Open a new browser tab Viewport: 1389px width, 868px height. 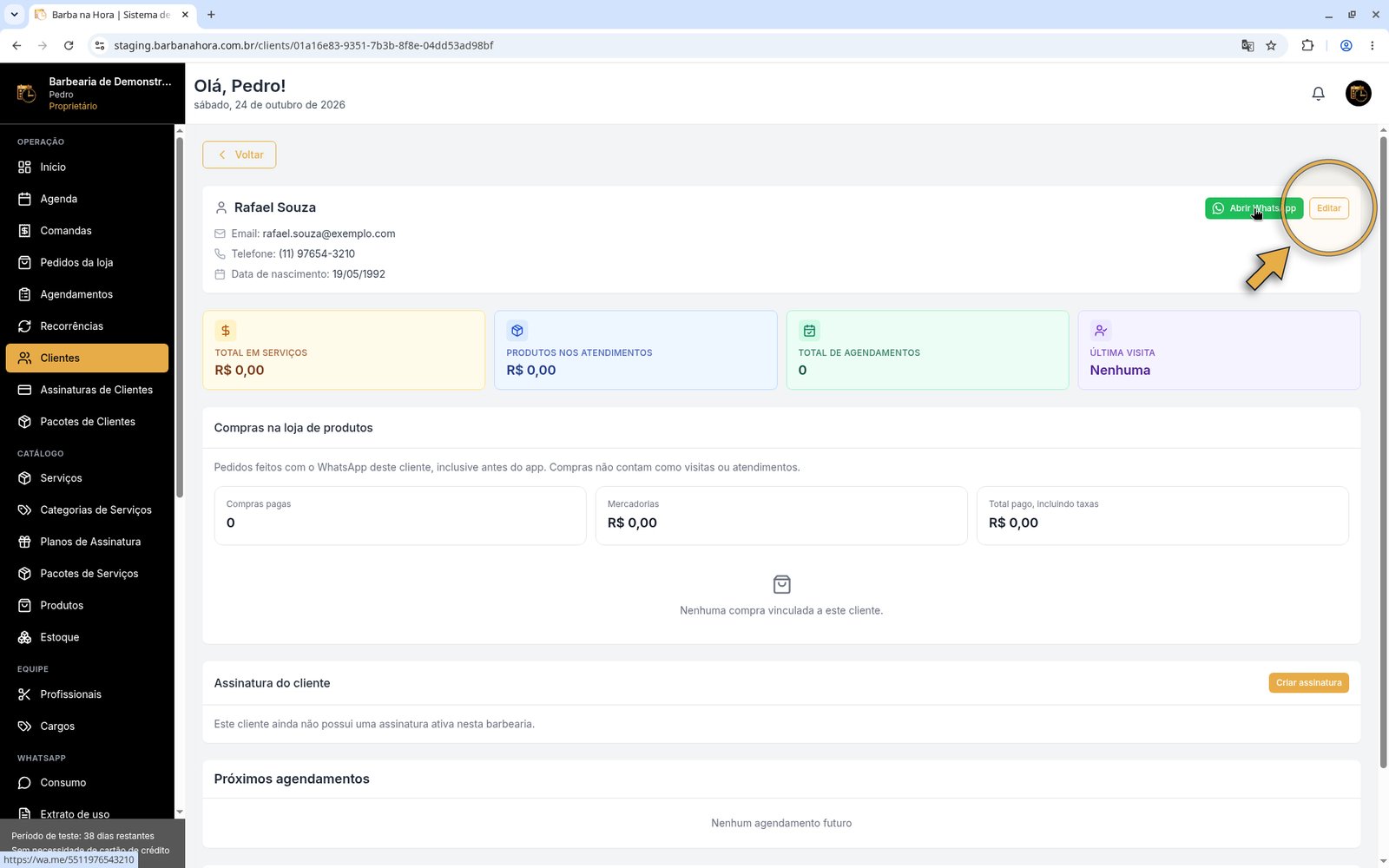[211, 15]
